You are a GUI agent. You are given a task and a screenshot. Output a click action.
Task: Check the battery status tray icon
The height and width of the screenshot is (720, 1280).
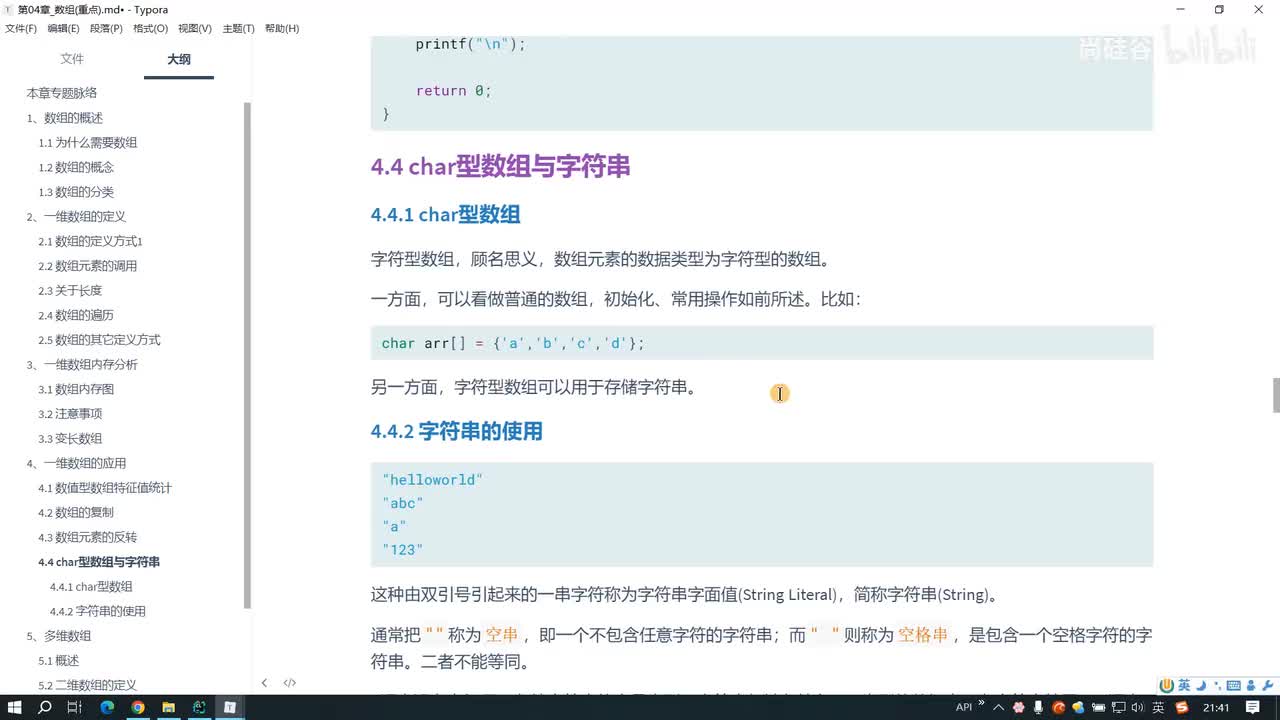[x=1099, y=707]
